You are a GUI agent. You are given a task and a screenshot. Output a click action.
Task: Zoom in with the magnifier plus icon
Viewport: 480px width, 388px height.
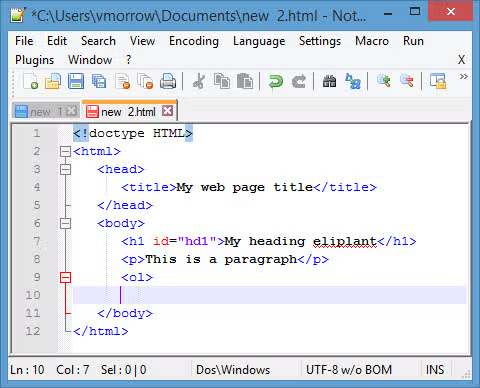point(384,81)
